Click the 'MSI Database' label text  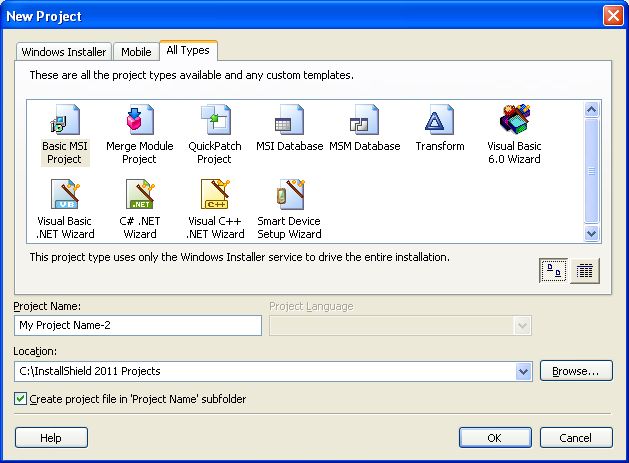(290, 146)
